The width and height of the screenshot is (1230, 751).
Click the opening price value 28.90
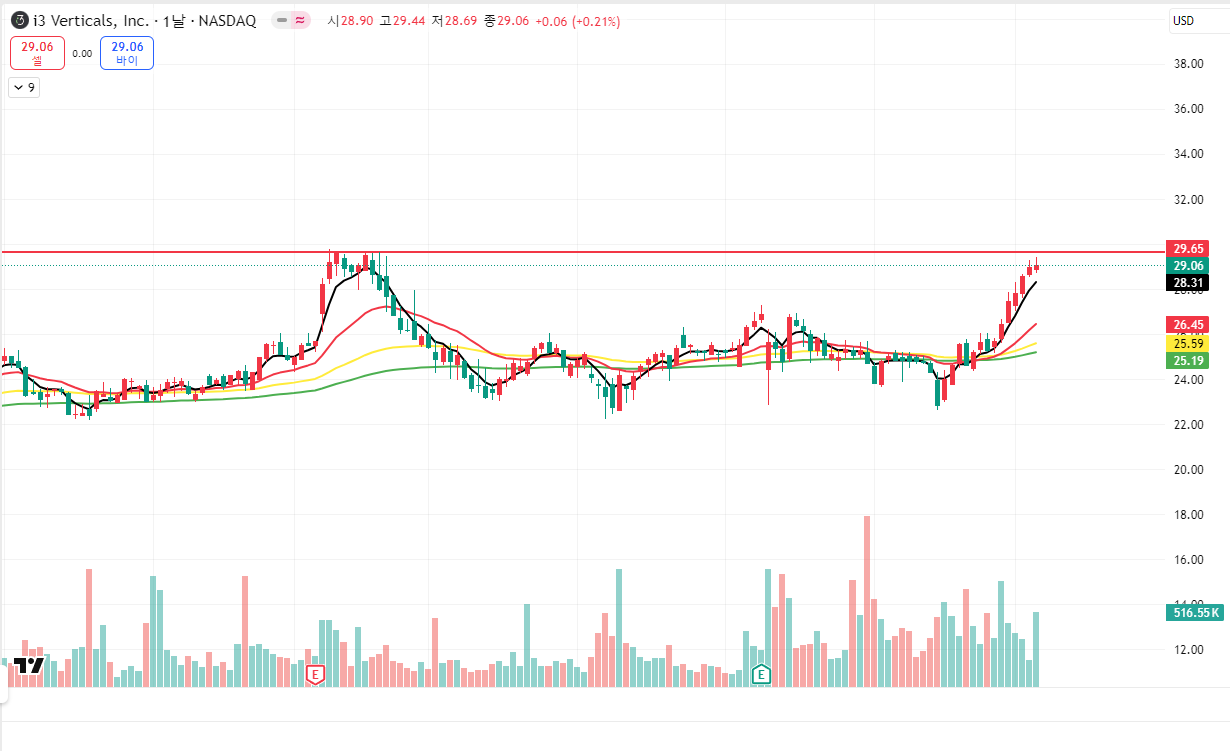[357, 21]
